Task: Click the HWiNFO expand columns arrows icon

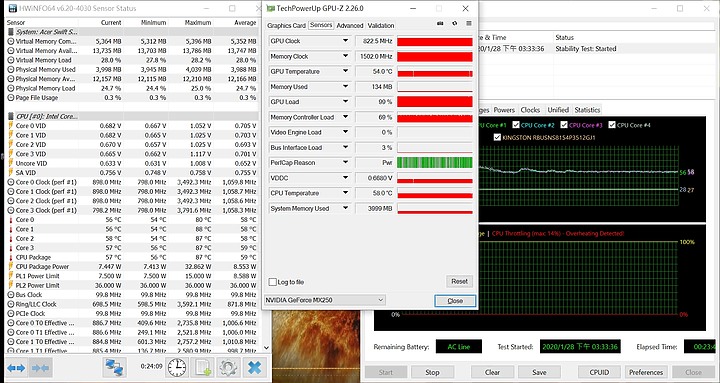Action: [x=16, y=368]
